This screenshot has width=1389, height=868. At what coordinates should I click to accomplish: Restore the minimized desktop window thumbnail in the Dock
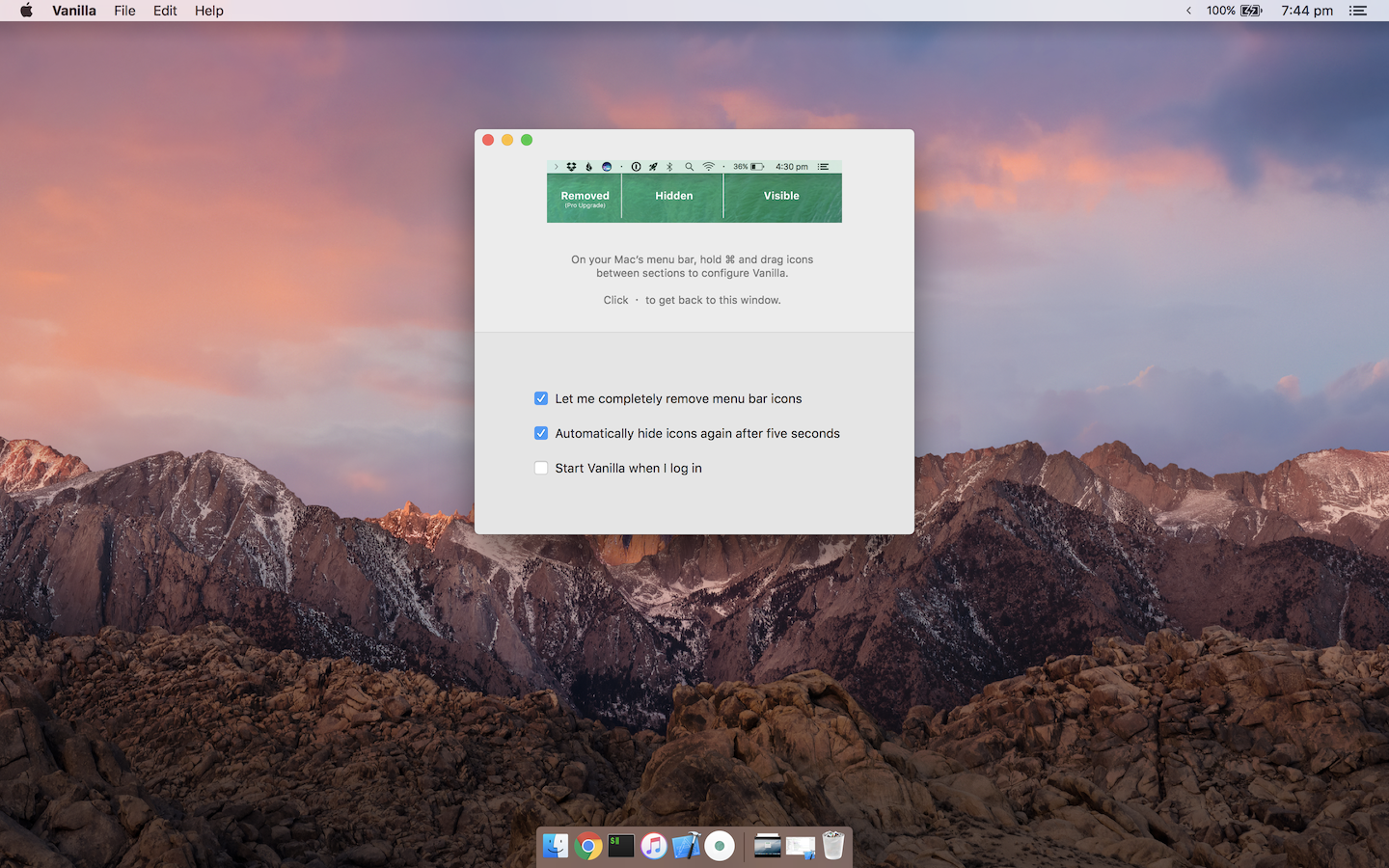click(x=768, y=846)
